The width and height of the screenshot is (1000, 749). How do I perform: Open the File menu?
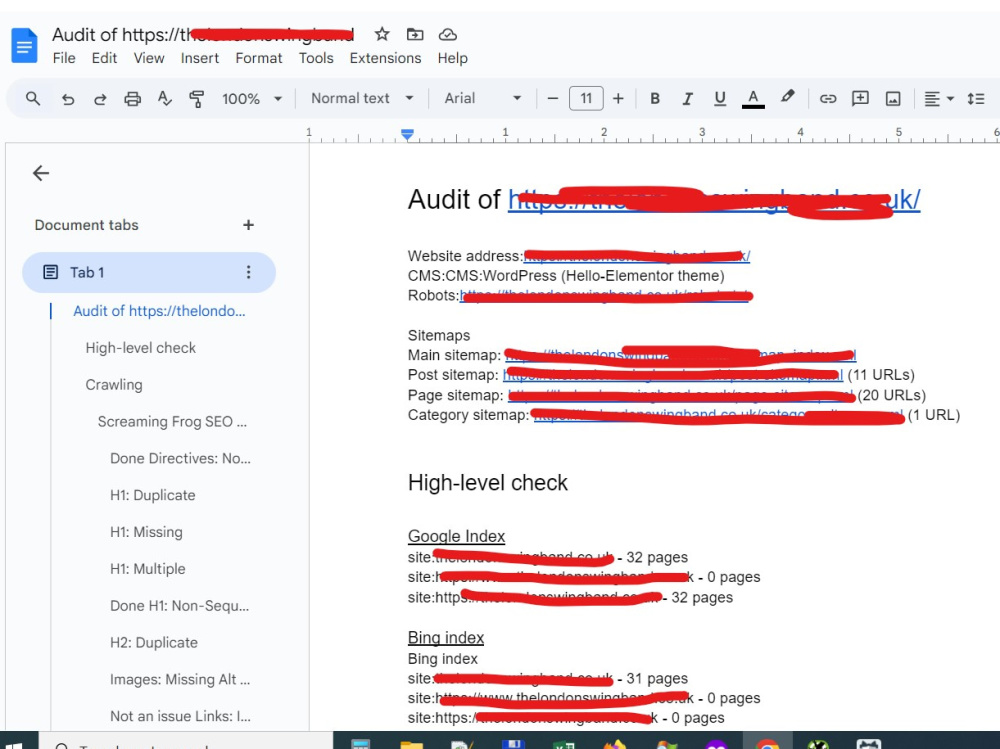tap(64, 58)
